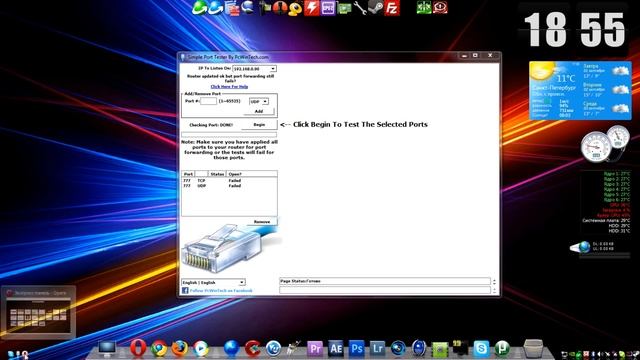The image size is (640, 360).
Task: Launch uTorrent from the bottom dock
Action: (x=502, y=349)
